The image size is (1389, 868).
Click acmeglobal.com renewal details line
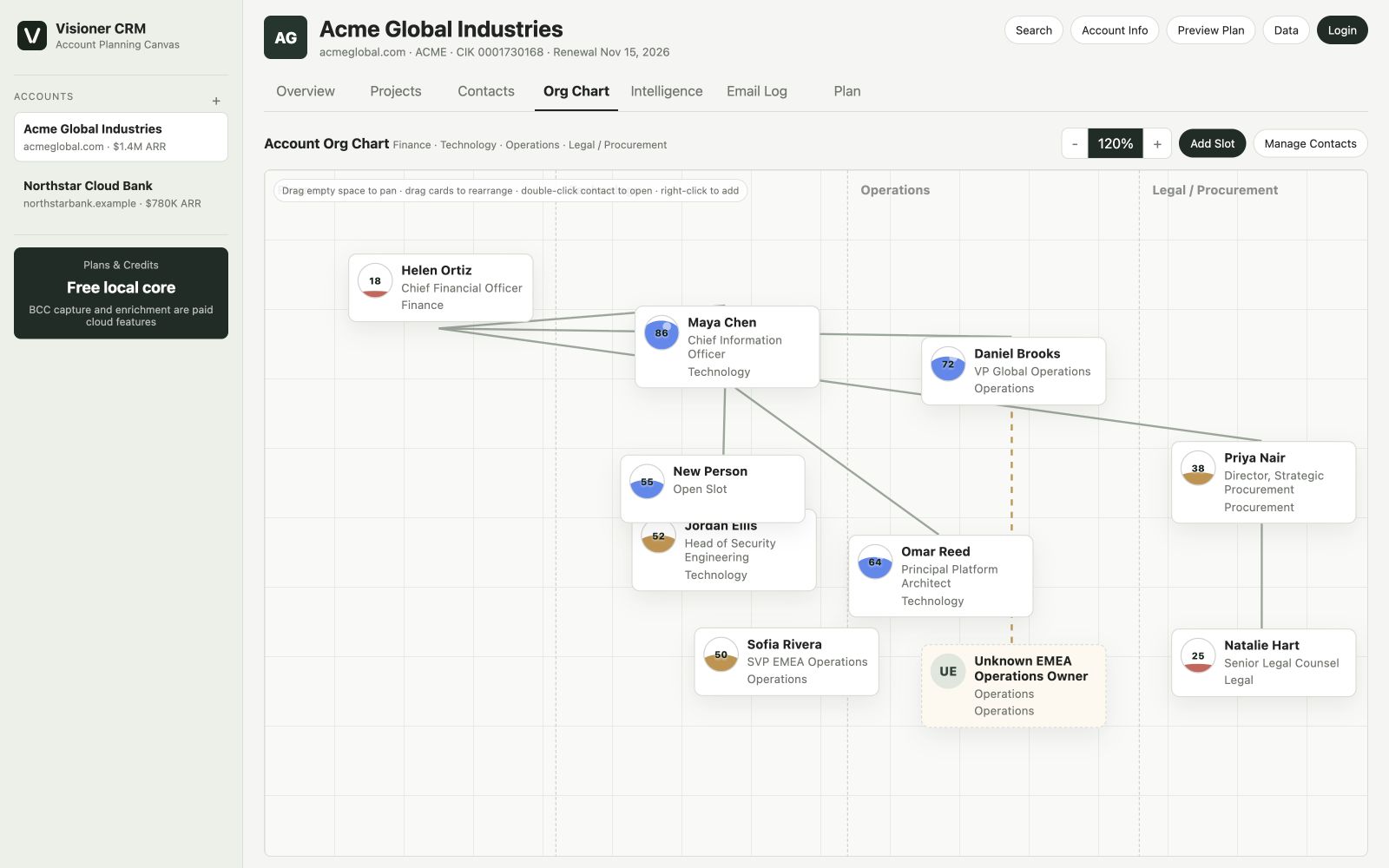click(494, 52)
